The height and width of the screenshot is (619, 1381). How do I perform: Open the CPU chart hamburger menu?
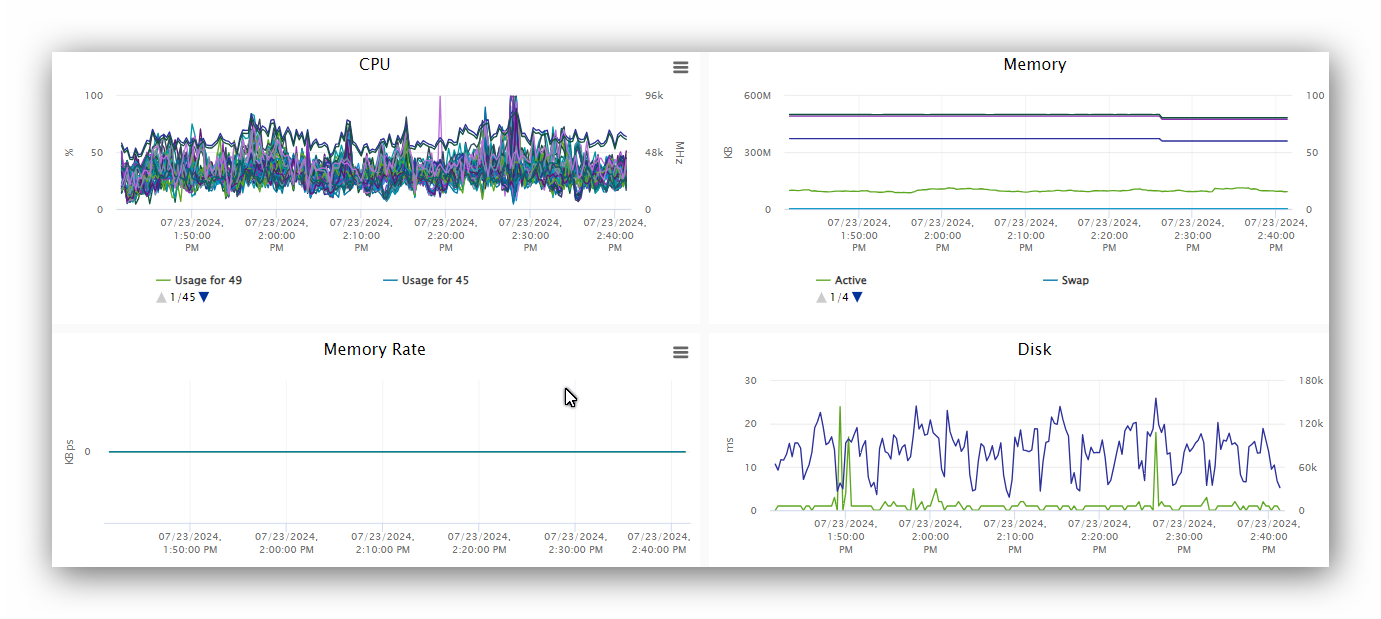pos(681,67)
